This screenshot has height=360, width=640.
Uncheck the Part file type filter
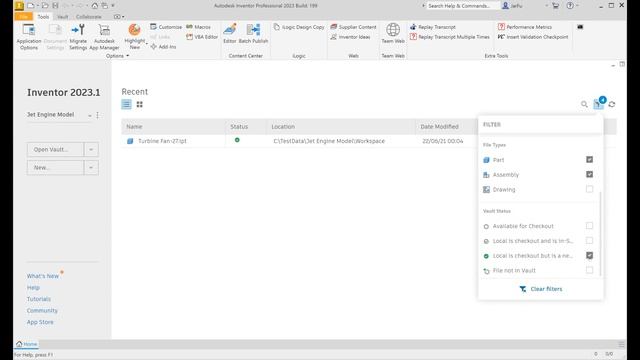(589, 160)
